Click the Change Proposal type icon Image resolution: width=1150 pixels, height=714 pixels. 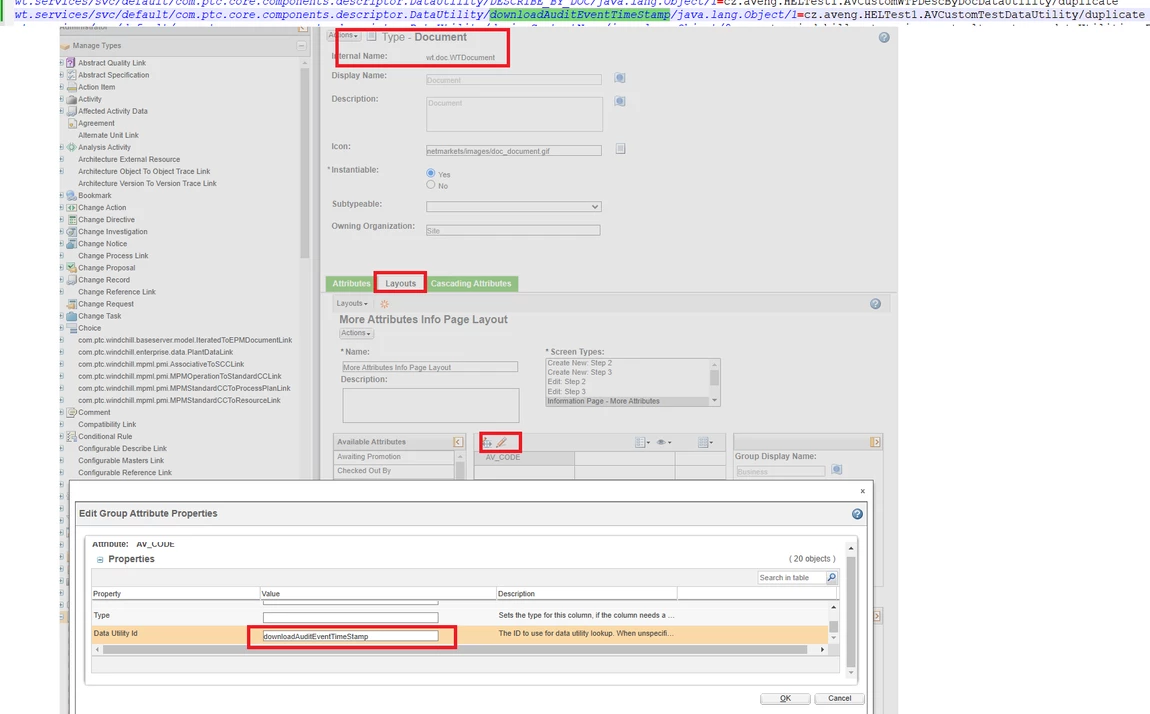[x=71, y=268]
